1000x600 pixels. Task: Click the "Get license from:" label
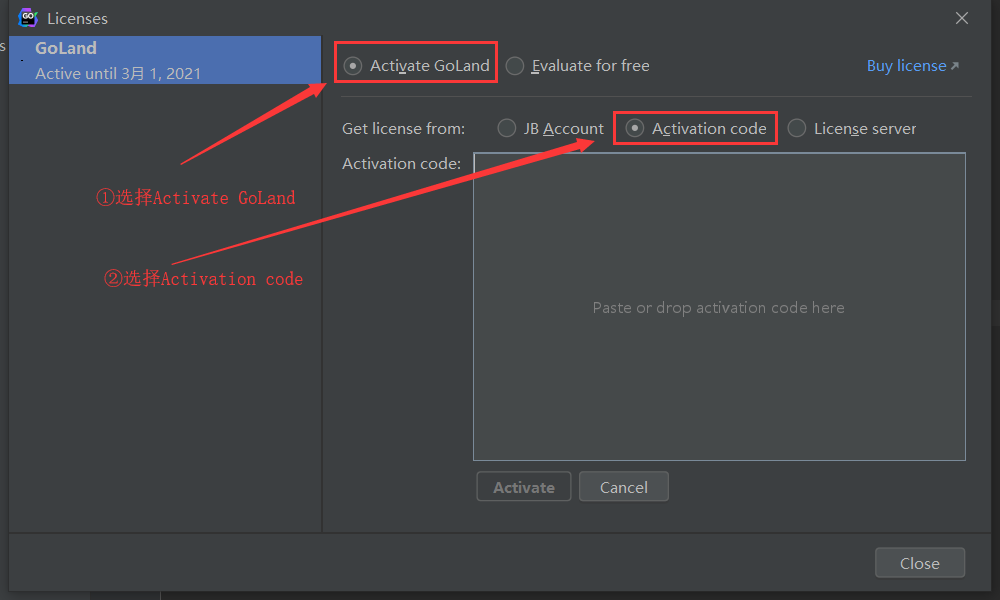403,128
